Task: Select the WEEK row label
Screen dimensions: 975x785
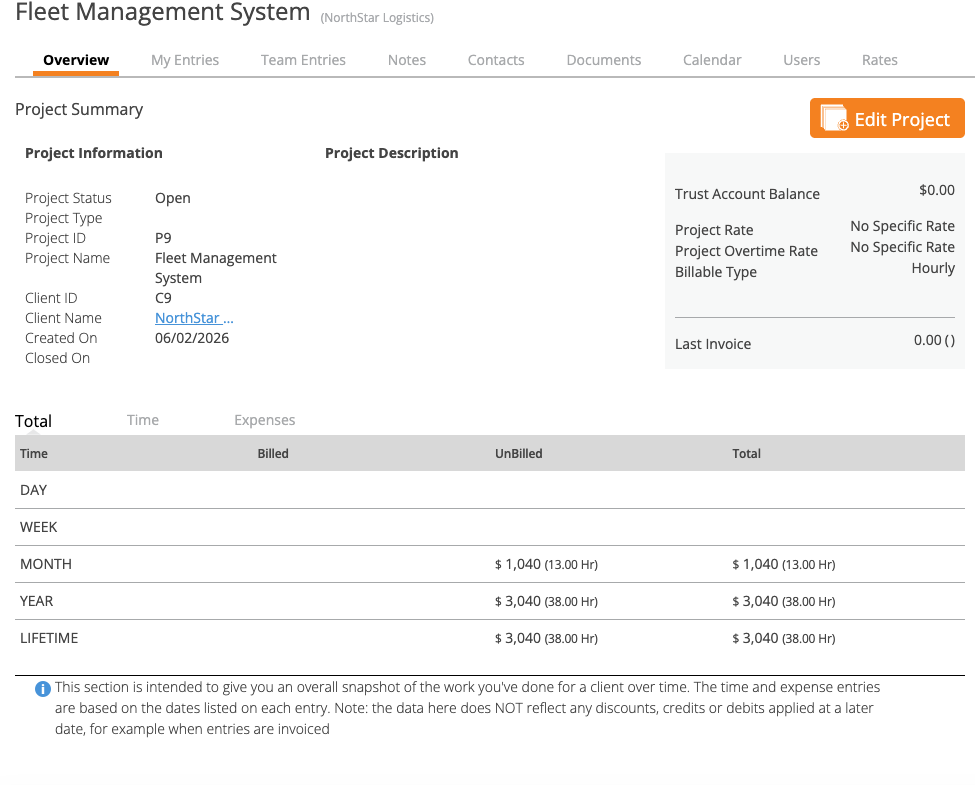Action: (x=39, y=527)
